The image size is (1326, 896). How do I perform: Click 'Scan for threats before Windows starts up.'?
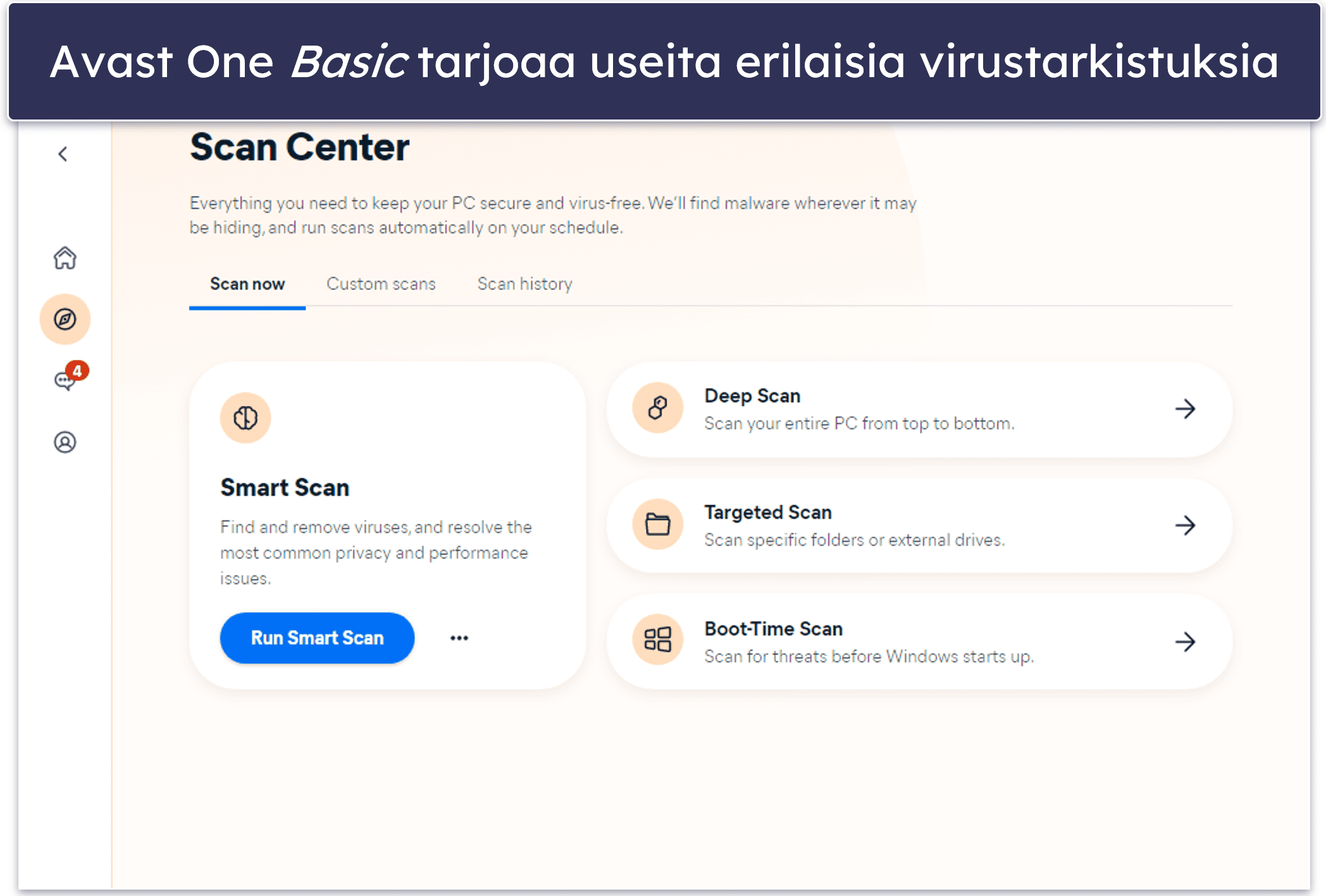[869, 656]
